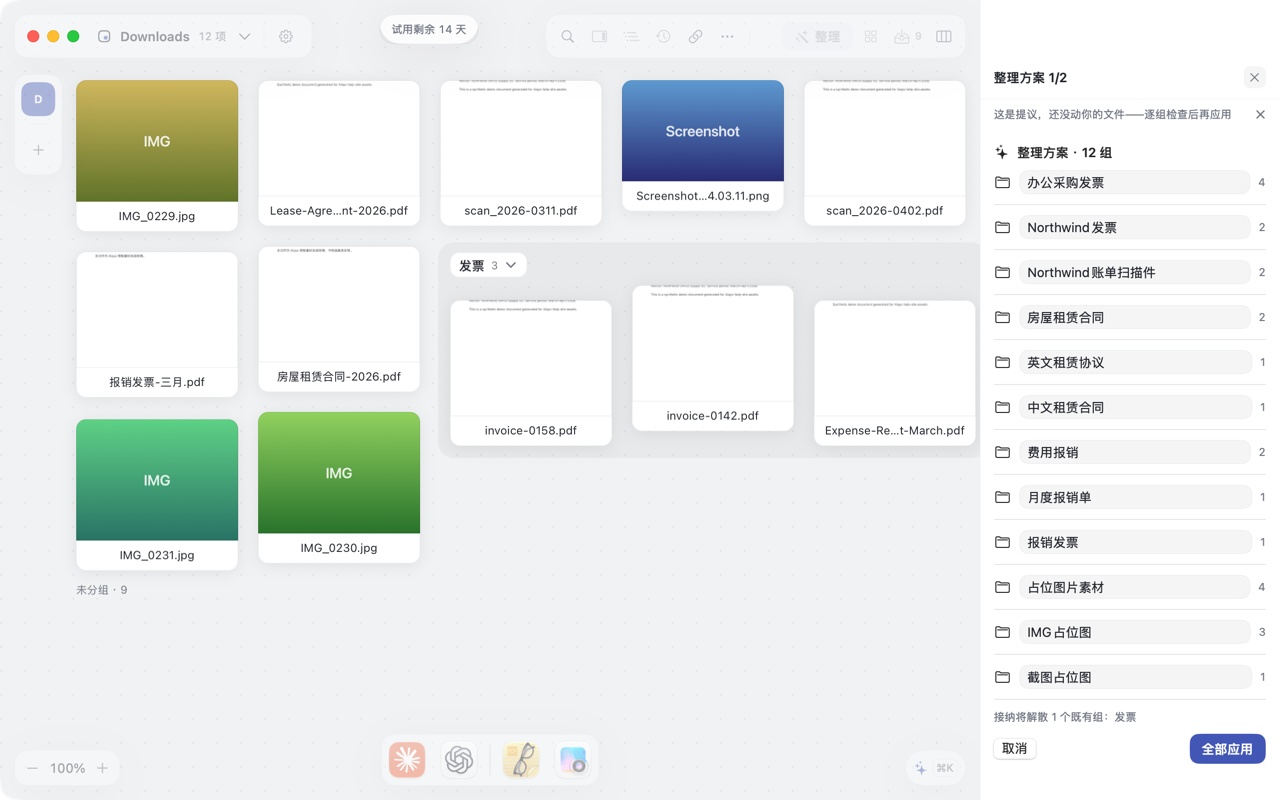
Task: Select the 英文租赁协议 group row
Action: pos(1129,362)
